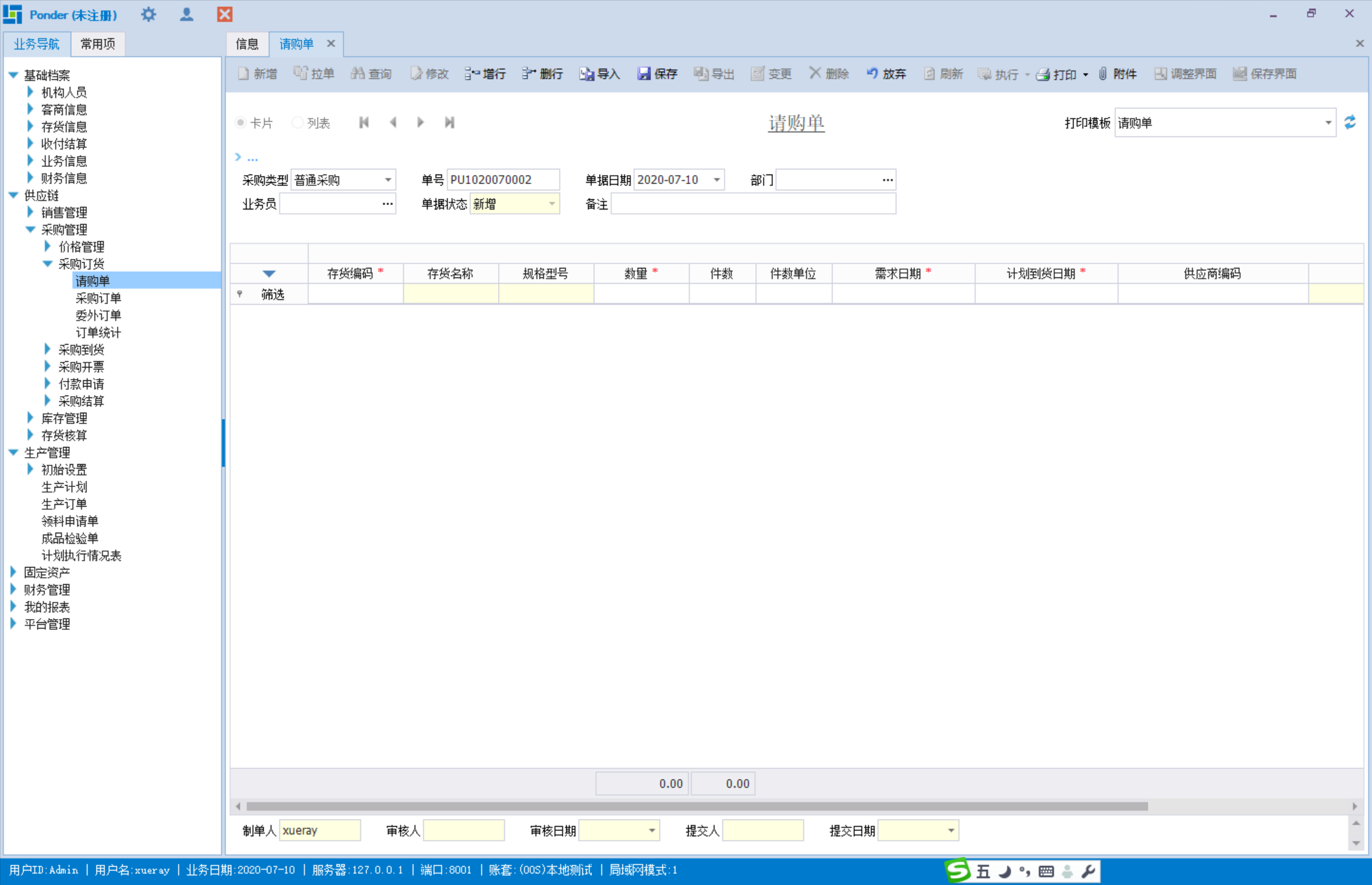This screenshot has height=885, width=1372.
Task: Open the document date (单据日期) dropdown
Action: [716, 180]
